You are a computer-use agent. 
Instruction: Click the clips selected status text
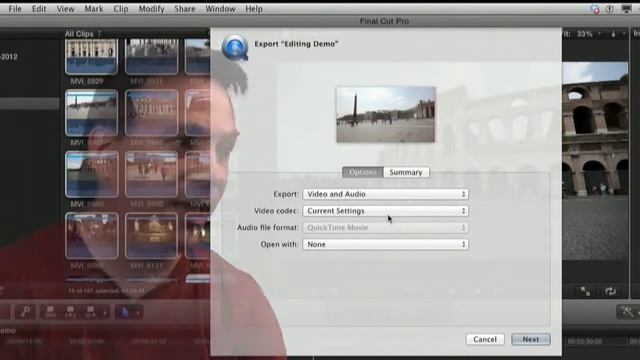[x=106, y=291]
